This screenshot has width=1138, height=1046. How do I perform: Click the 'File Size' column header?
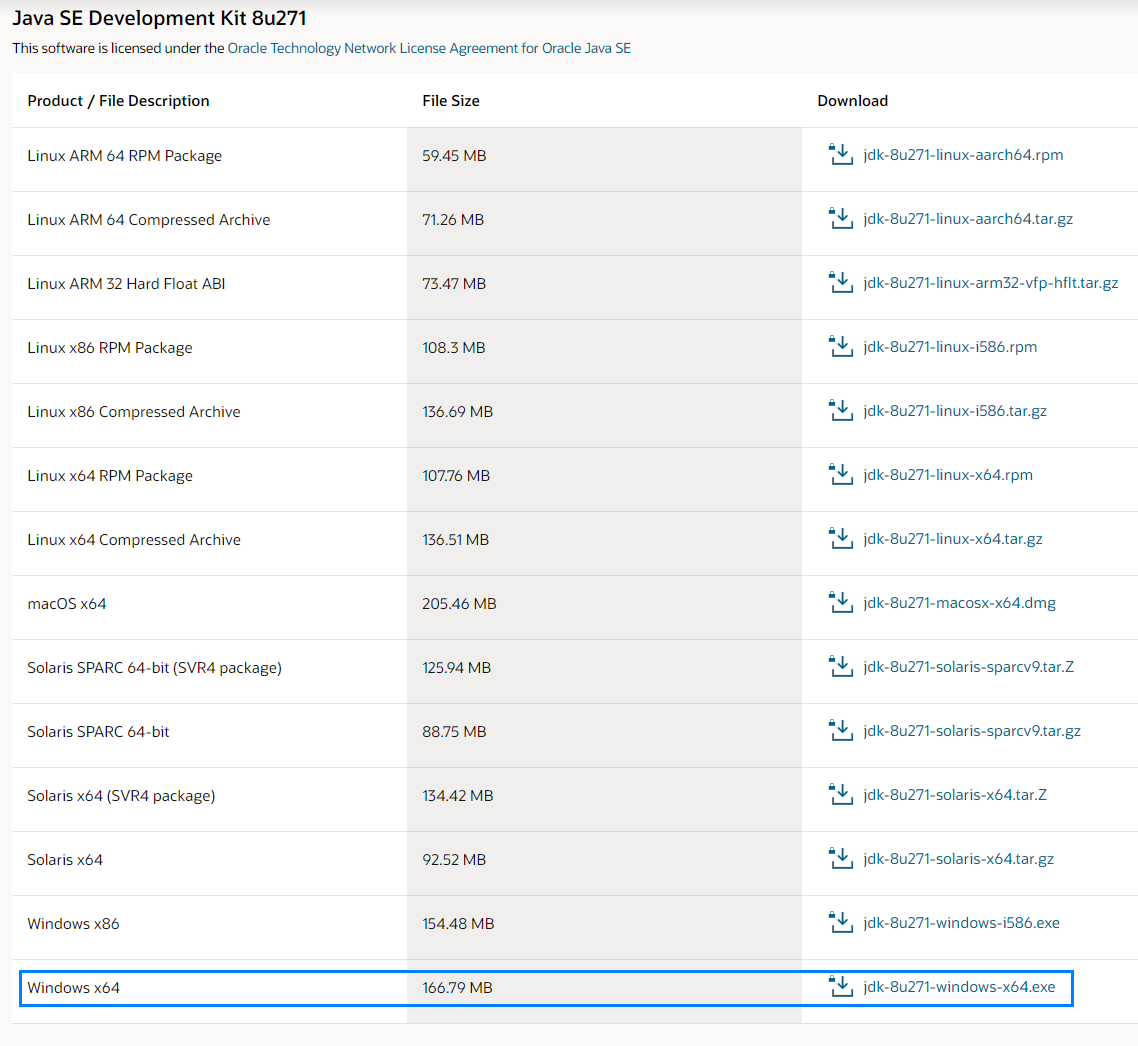(x=451, y=101)
